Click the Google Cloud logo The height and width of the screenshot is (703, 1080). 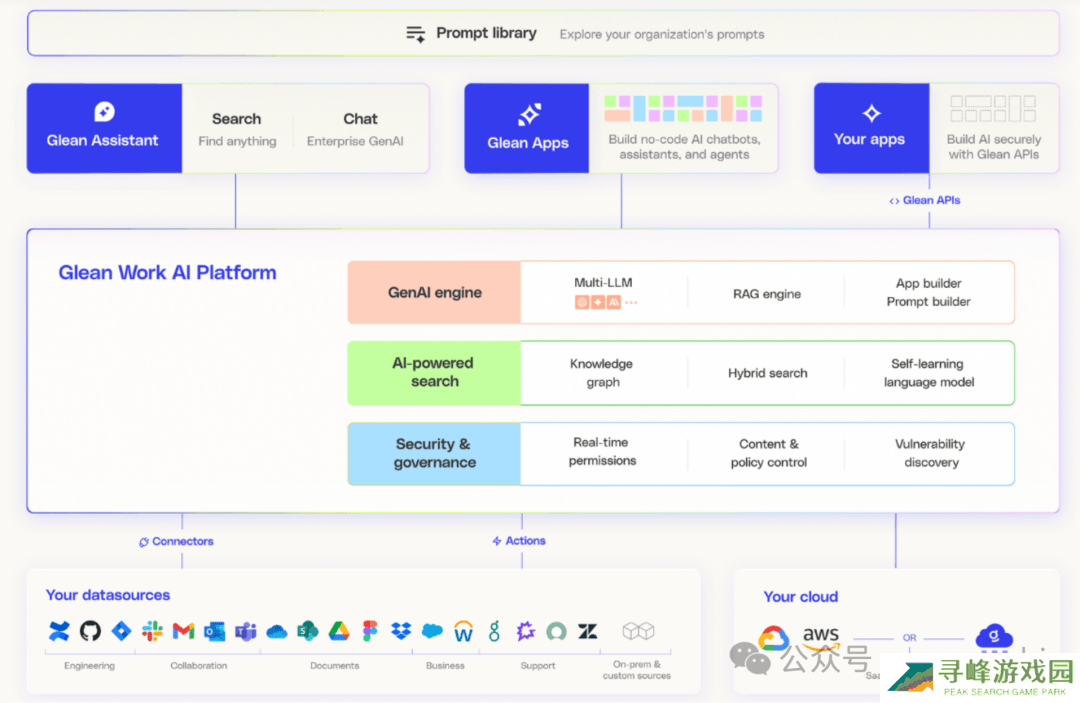(773, 638)
